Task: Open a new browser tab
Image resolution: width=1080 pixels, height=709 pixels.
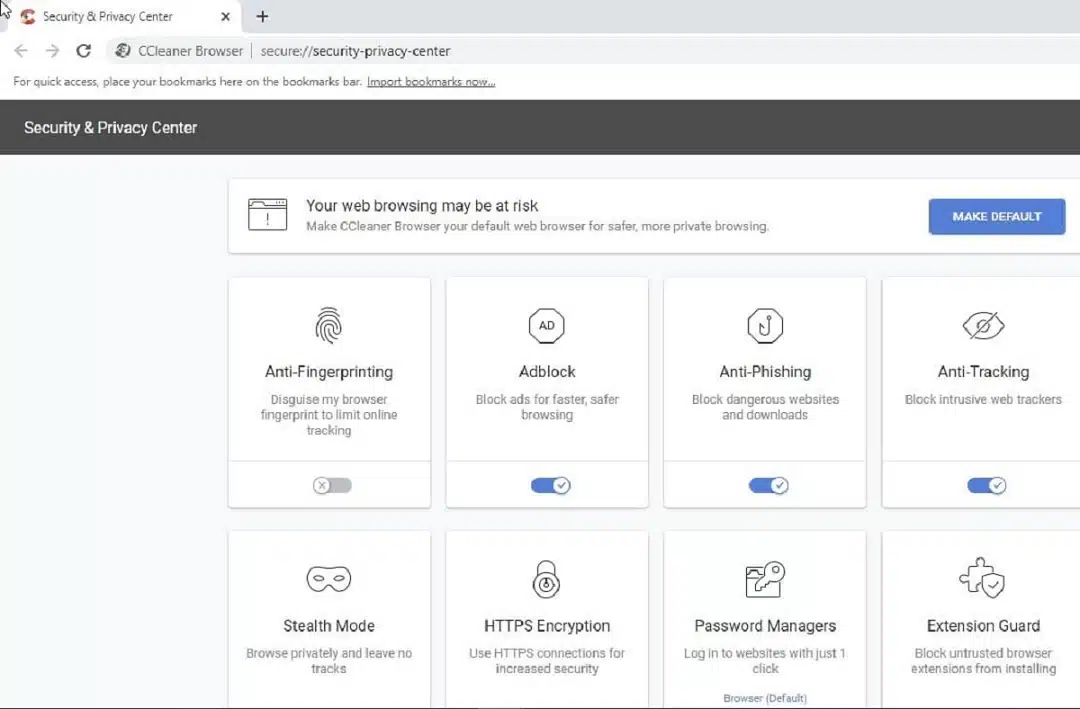Action: pyautogui.click(x=262, y=16)
